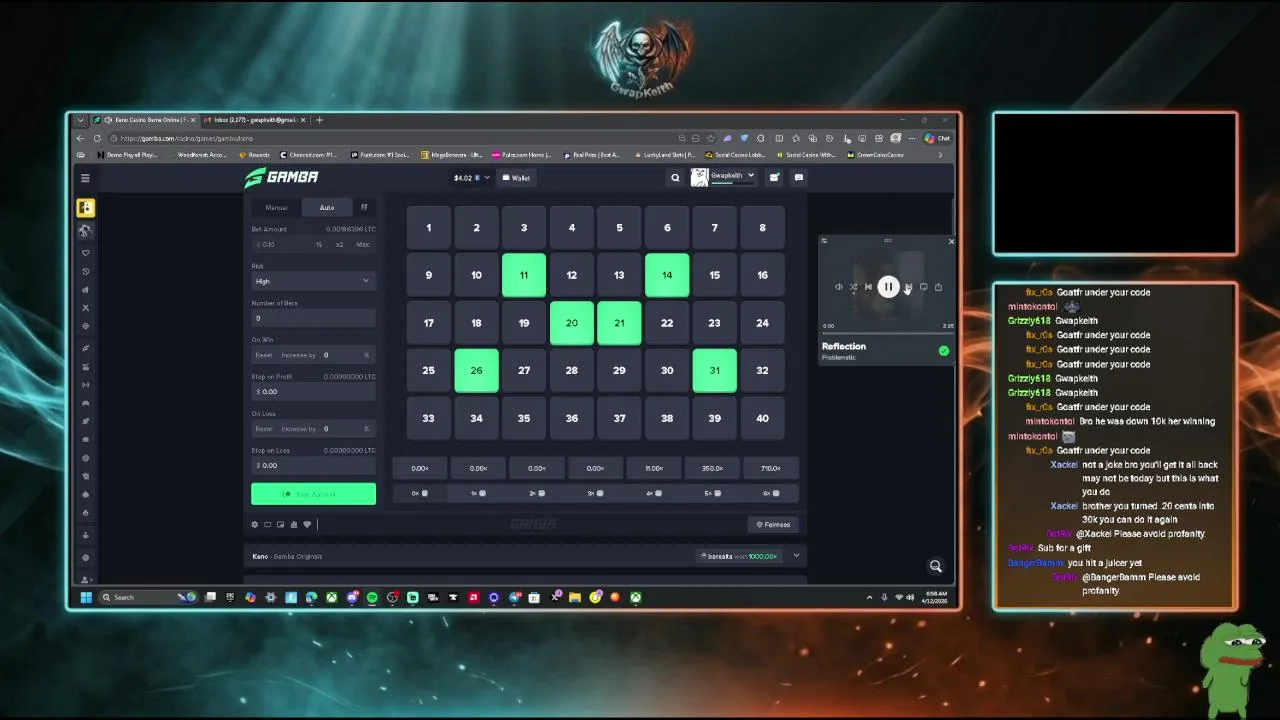Image resolution: width=1280 pixels, height=720 pixels.
Task: Go to previous track in mini player
Action: pos(868,287)
